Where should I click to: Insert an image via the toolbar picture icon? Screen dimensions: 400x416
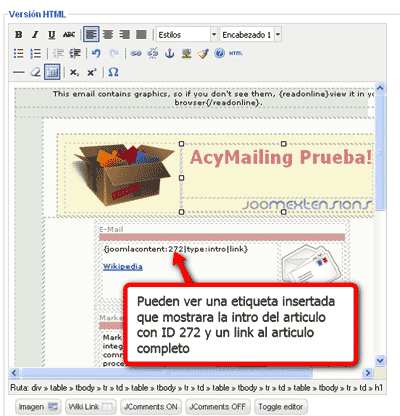point(186,53)
